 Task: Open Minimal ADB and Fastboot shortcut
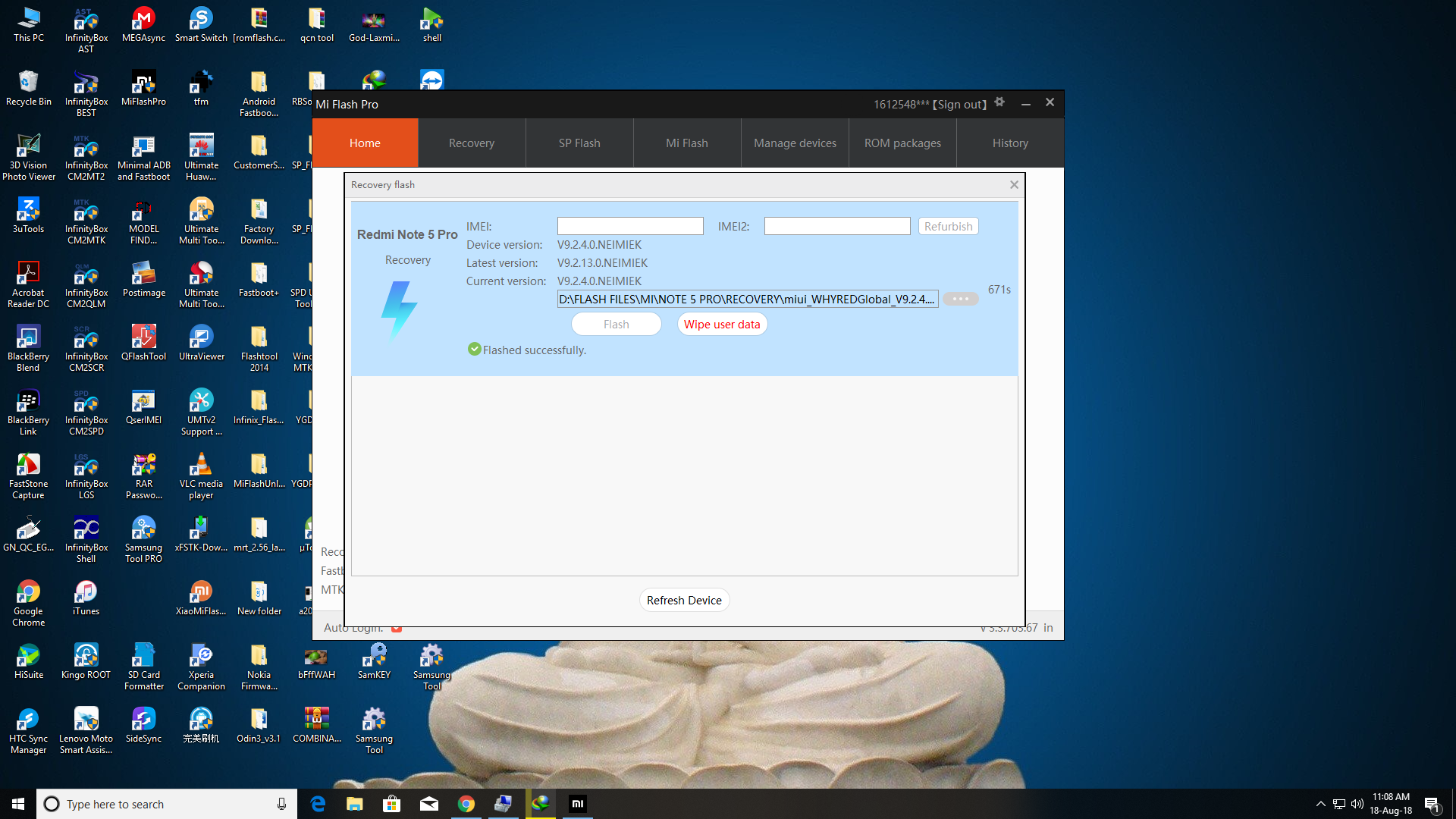(x=143, y=158)
